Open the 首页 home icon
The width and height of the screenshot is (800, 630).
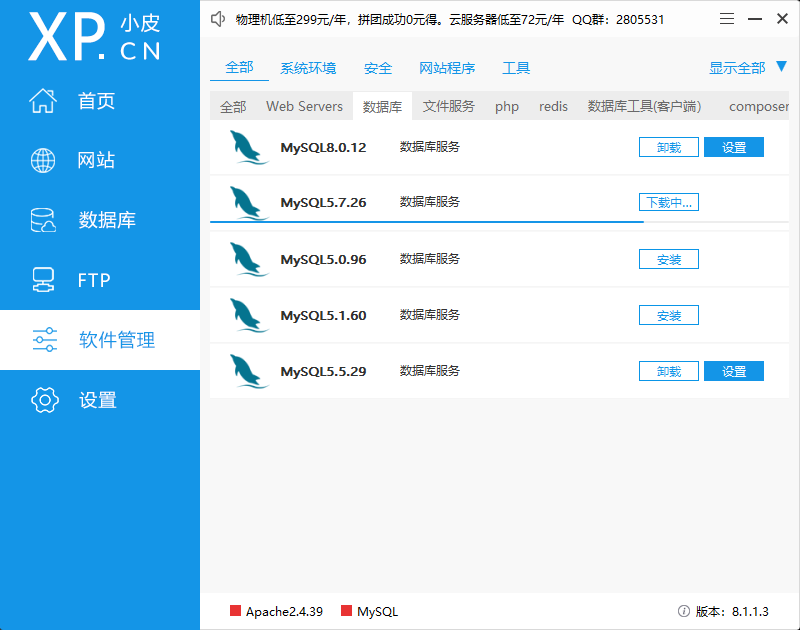point(43,100)
